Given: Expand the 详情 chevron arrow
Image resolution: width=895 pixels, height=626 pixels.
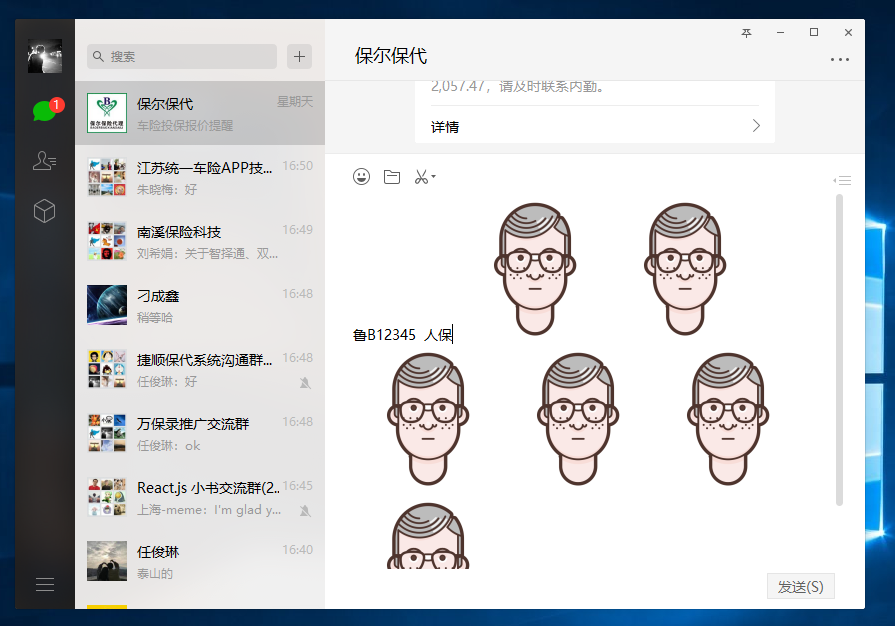Looking at the screenshot, I should [x=756, y=126].
